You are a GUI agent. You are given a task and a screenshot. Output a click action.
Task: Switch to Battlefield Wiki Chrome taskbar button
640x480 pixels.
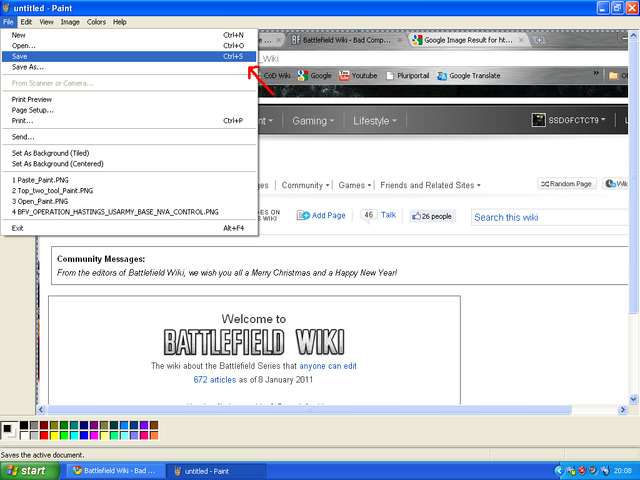click(116, 471)
